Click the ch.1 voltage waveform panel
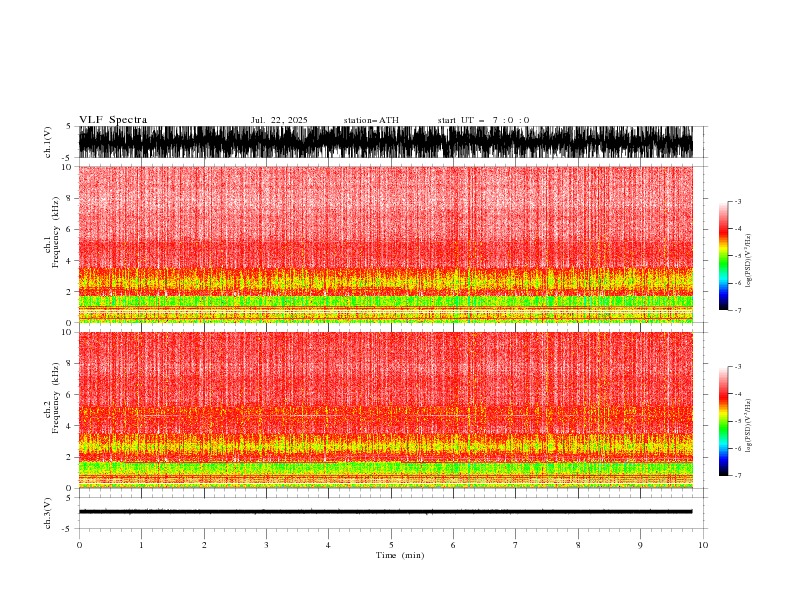The image size is (792, 612). [386, 142]
